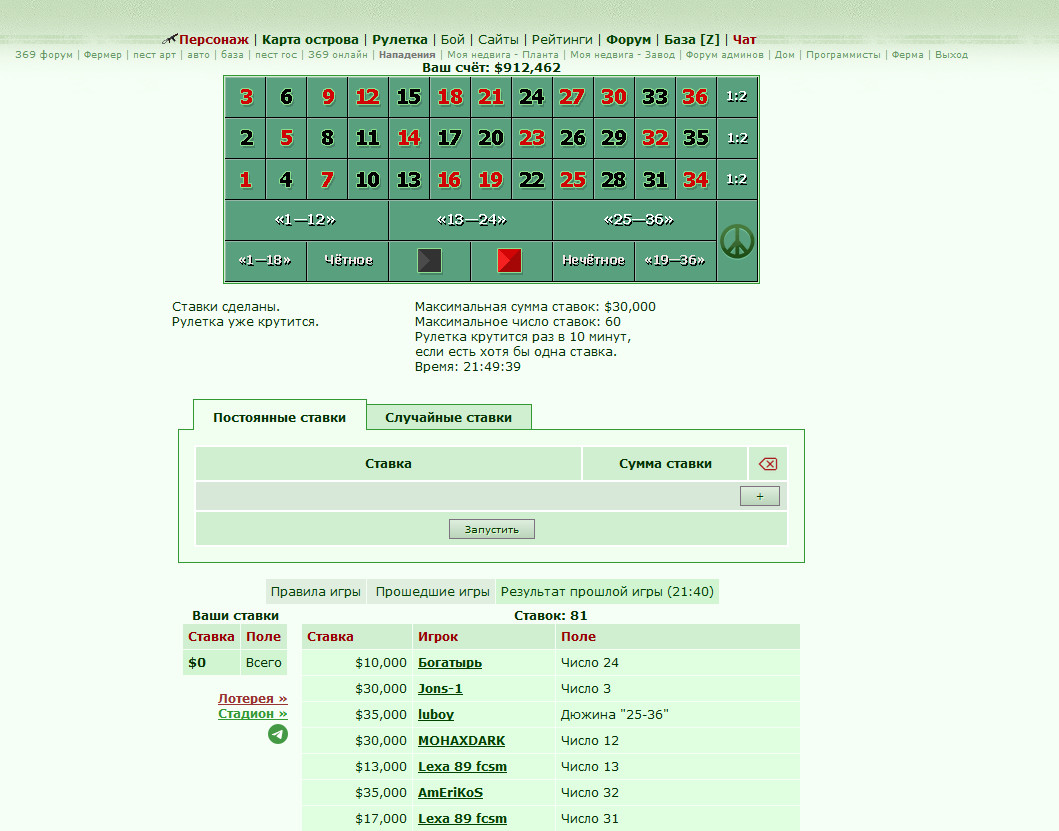Click the red clear-bets backspace icon
Viewport: 1059px width, 831px height.
768,463
